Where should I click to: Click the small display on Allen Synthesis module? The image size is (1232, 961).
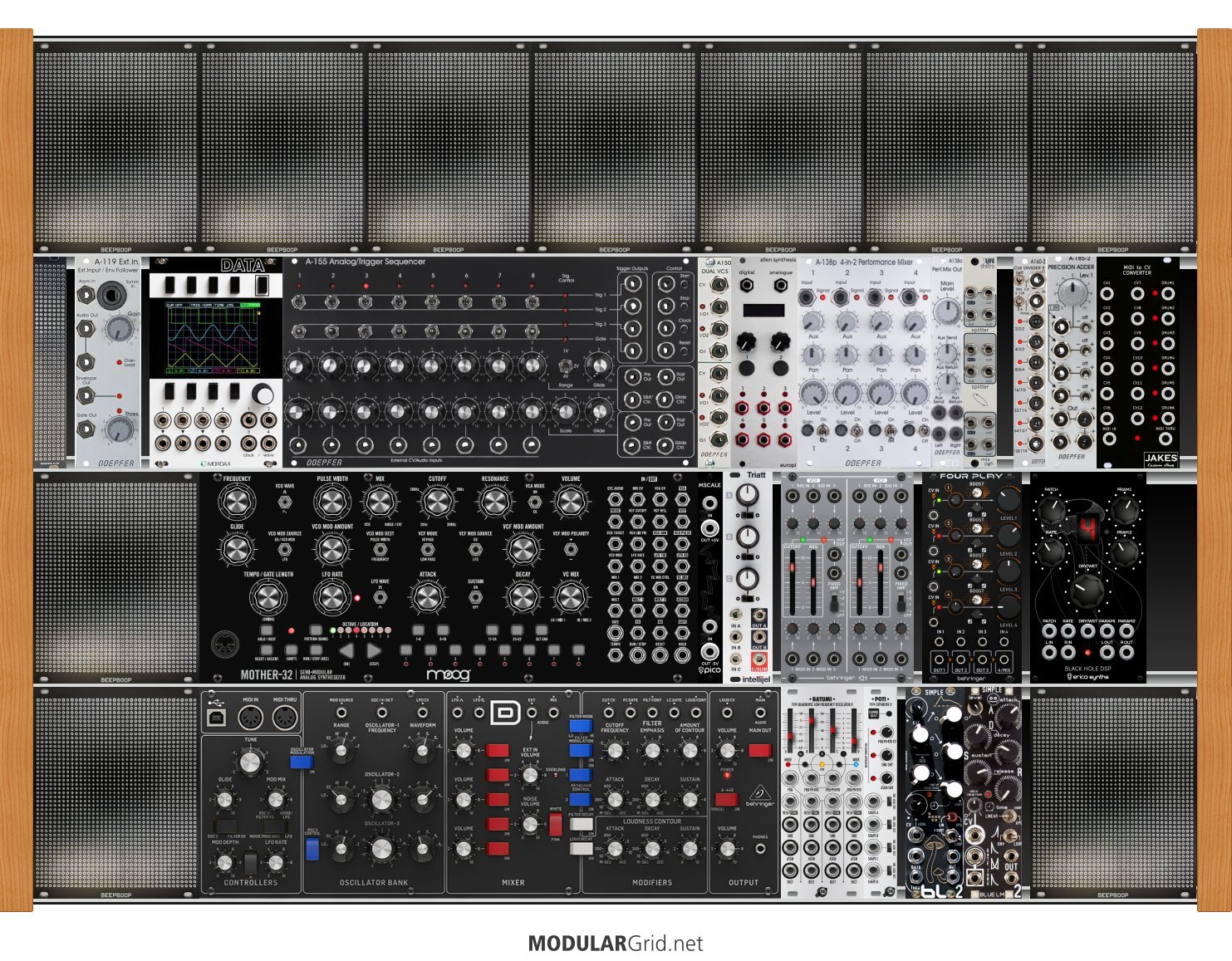coord(763,310)
